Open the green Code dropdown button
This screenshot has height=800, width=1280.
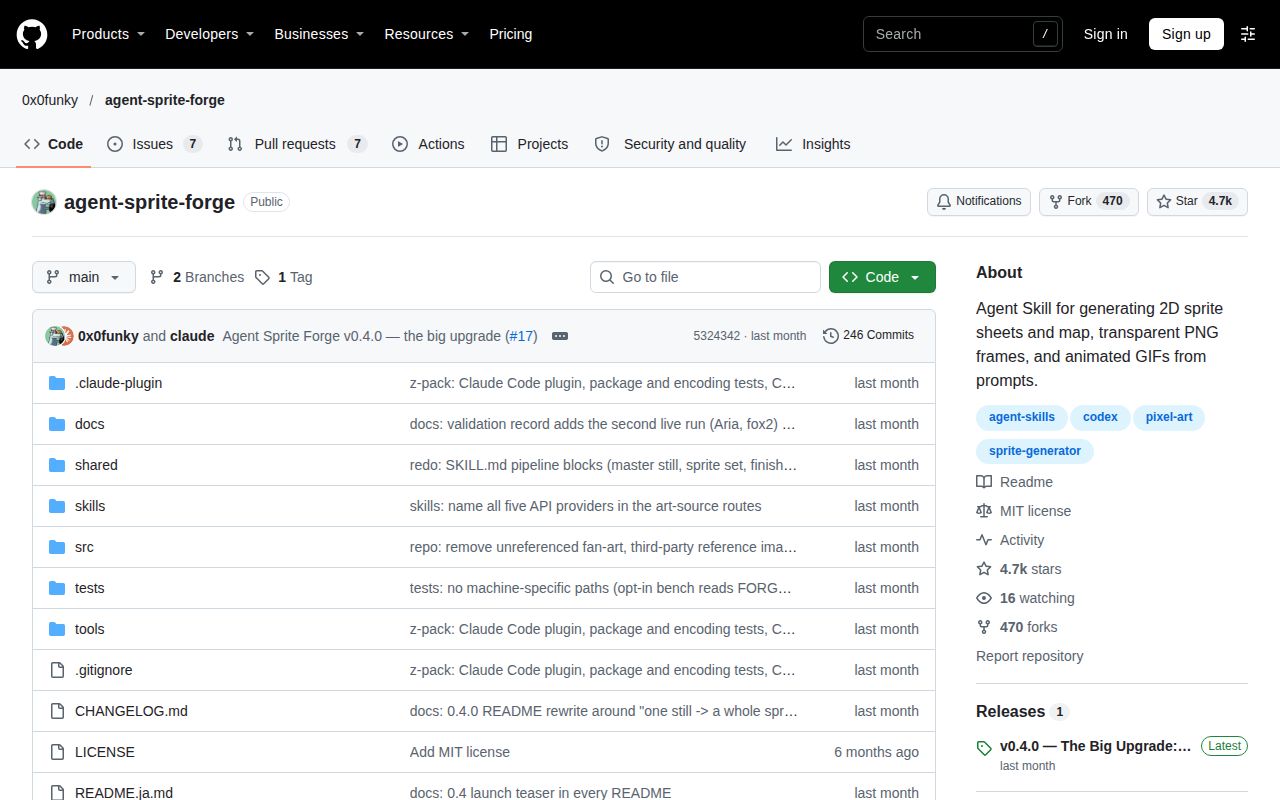click(x=882, y=277)
